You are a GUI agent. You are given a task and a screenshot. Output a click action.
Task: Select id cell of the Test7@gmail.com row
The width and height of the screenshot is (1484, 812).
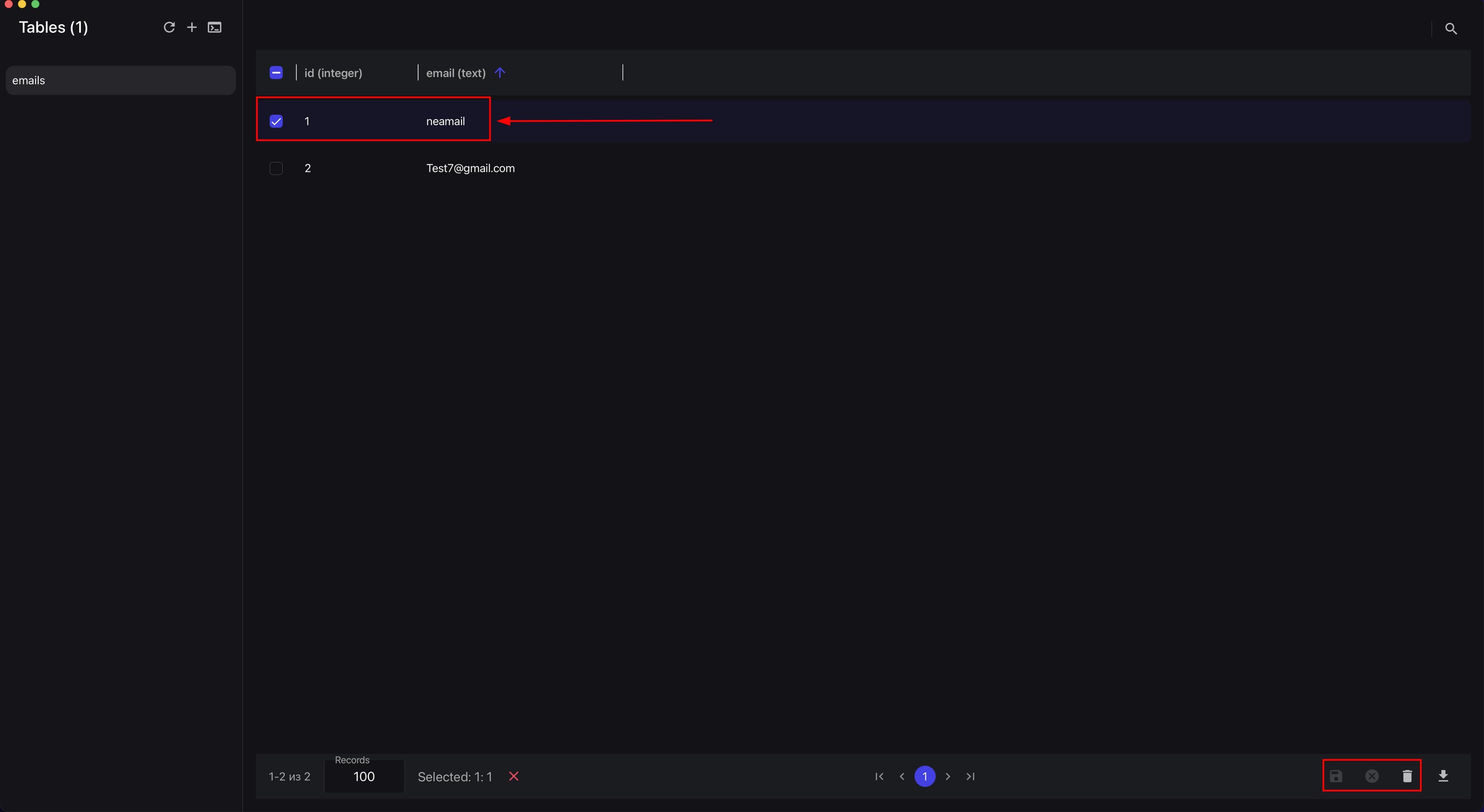click(x=308, y=168)
